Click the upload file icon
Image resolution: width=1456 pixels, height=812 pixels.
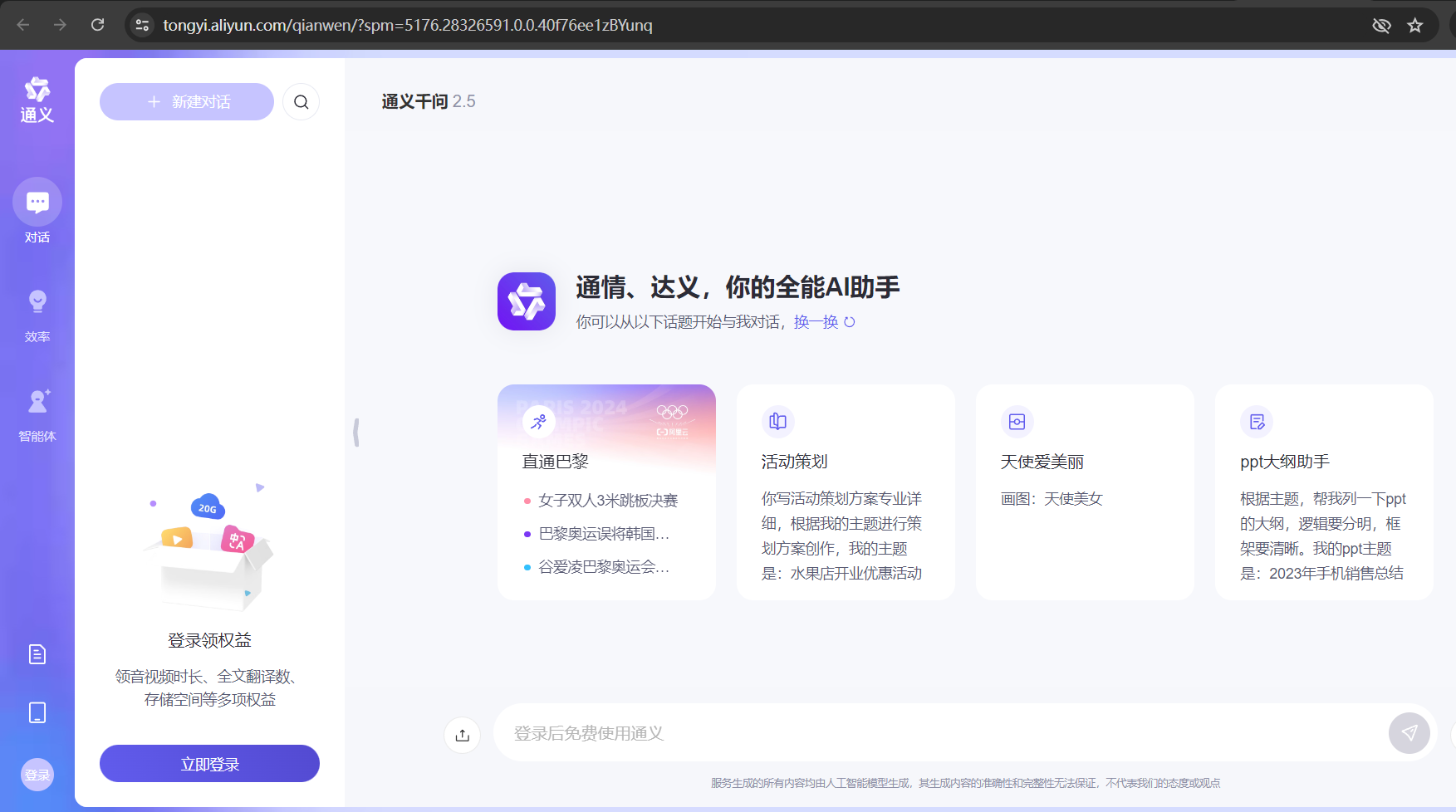(463, 735)
